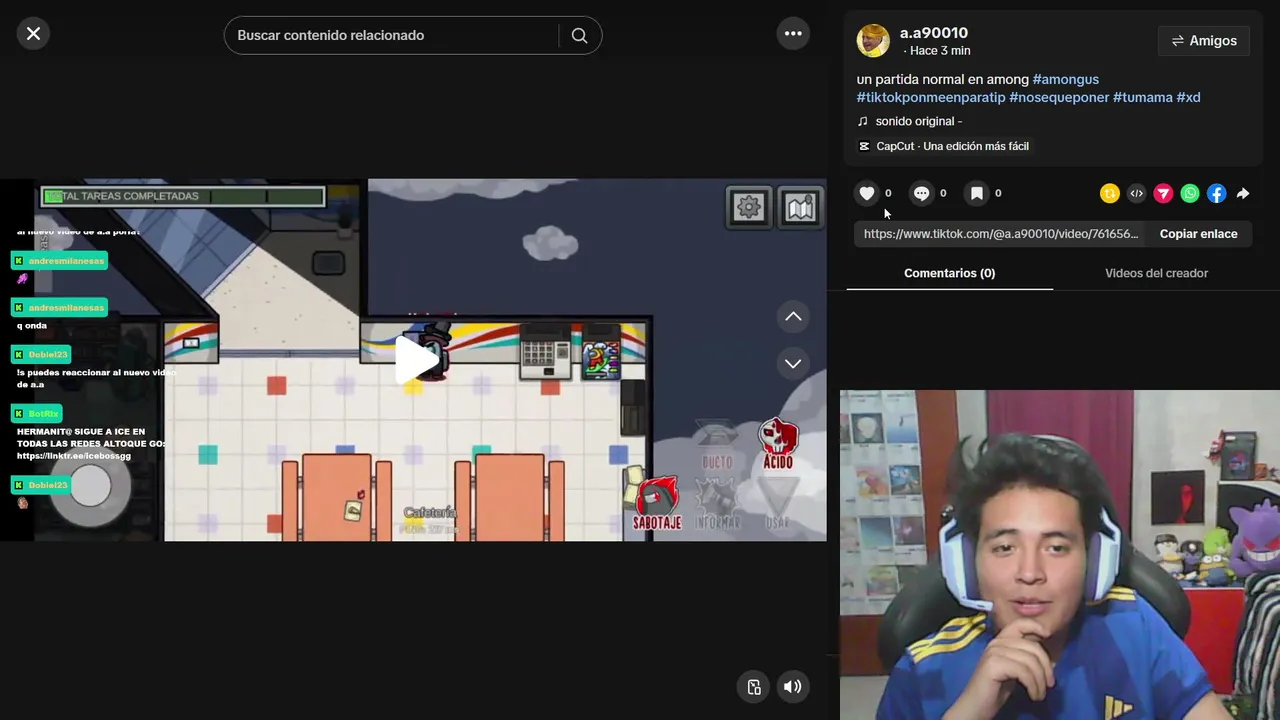Open the #nosequeponer hashtag

tap(1059, 97)
